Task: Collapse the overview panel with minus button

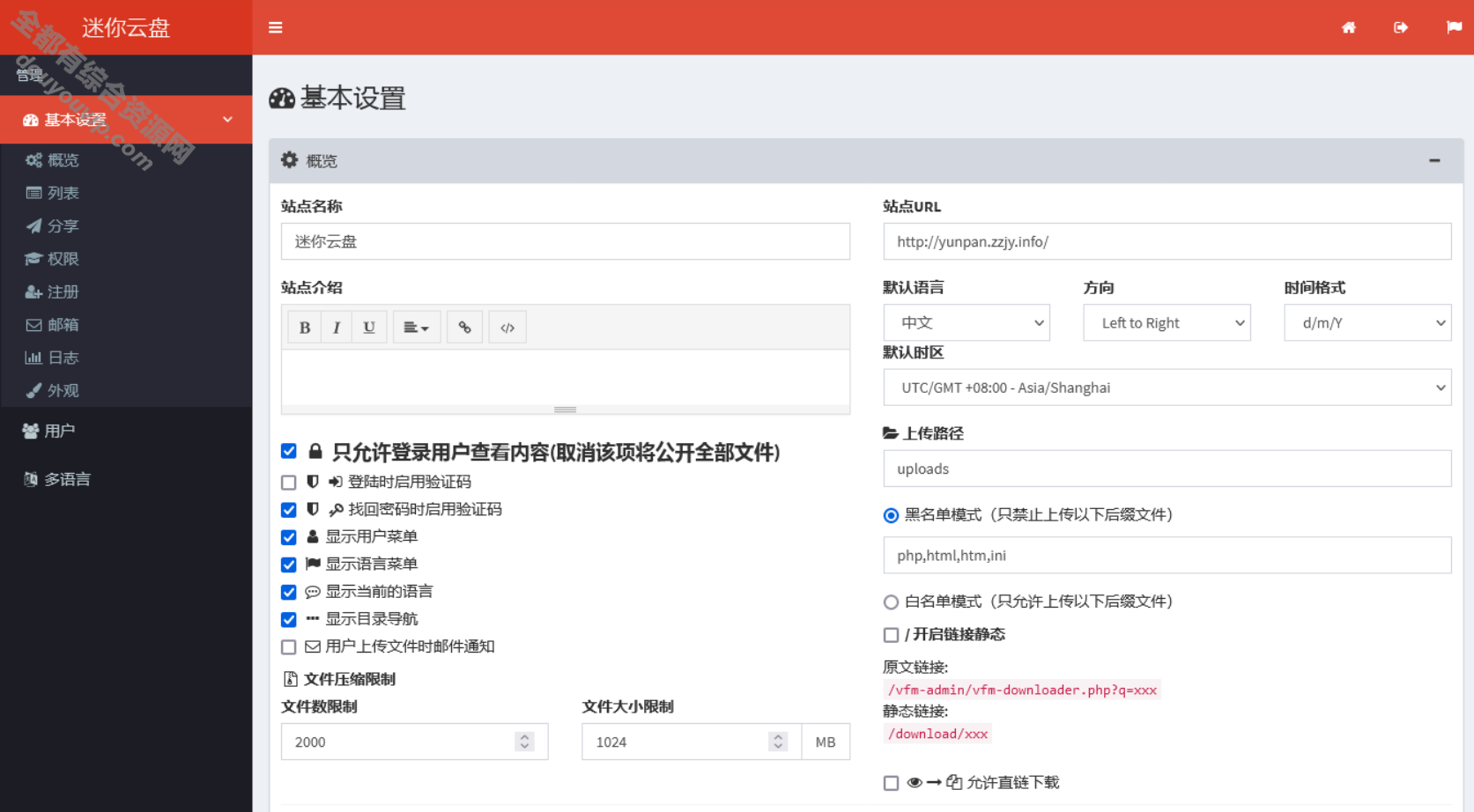Action: tap(1434, 160)
